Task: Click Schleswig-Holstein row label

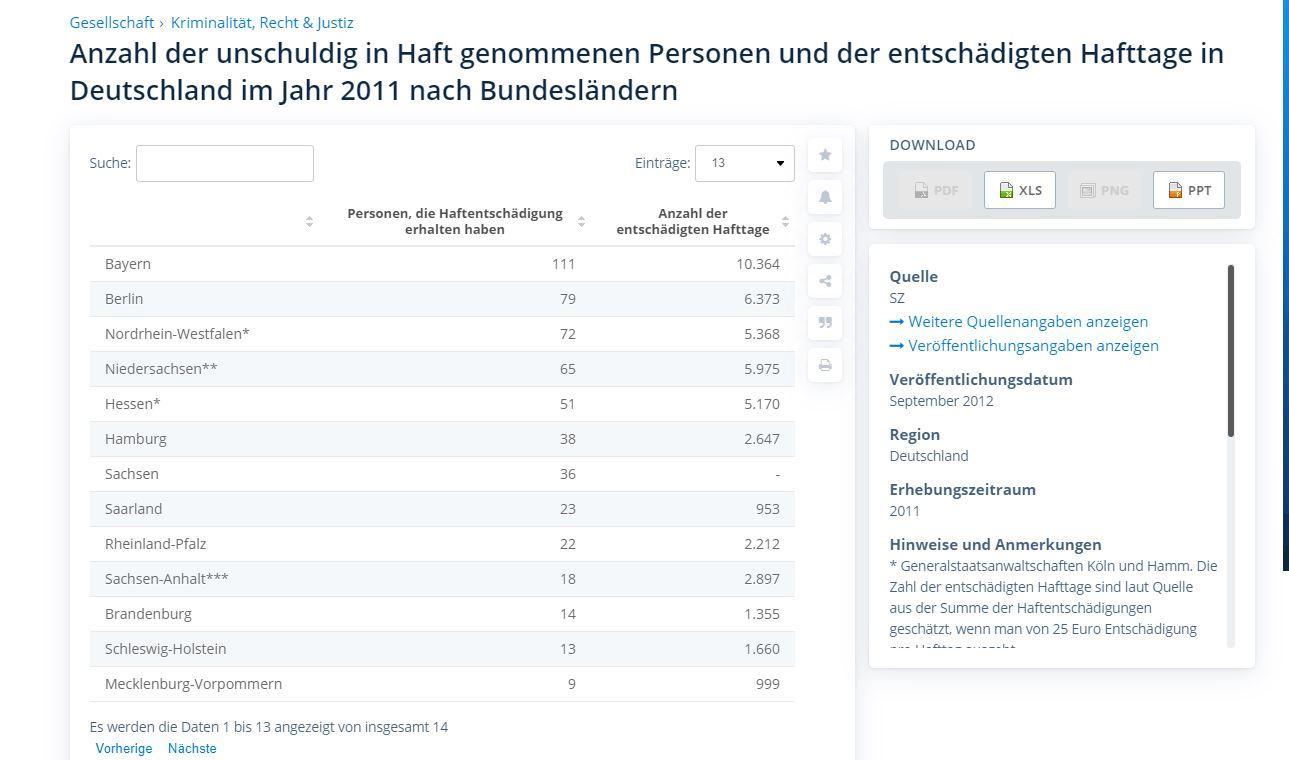Action: pyautogui.click(x=166, y=649)
